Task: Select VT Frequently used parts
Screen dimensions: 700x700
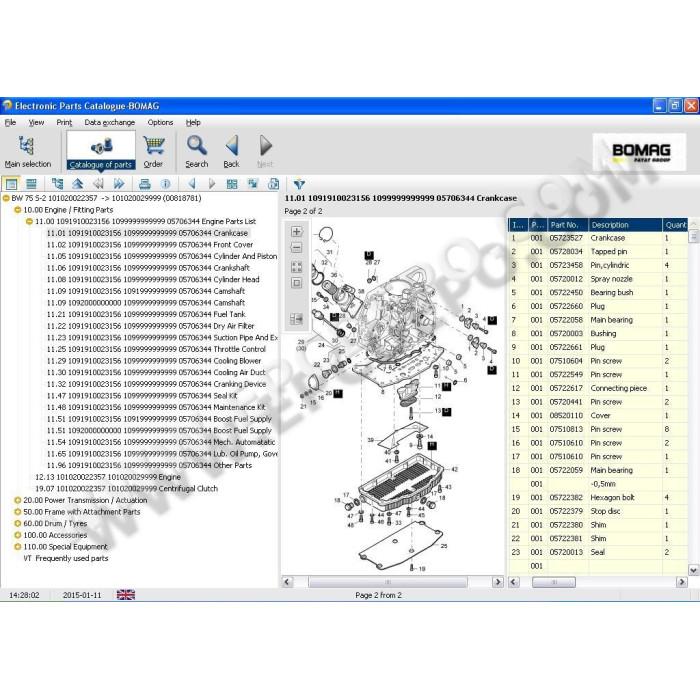Action: pos(66,558)
